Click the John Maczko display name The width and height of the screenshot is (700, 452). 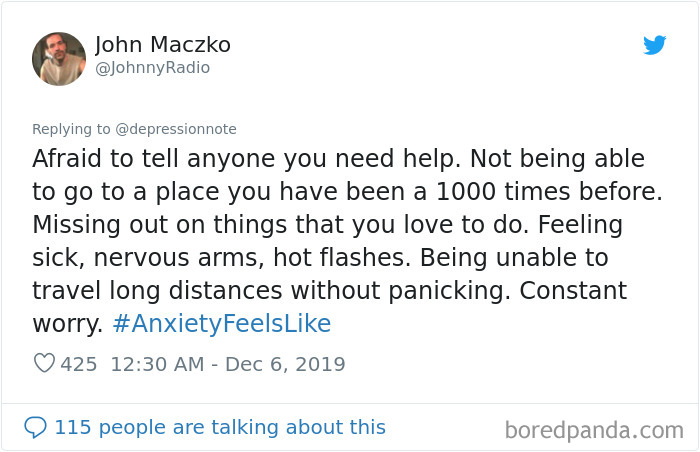pos(163,44)
